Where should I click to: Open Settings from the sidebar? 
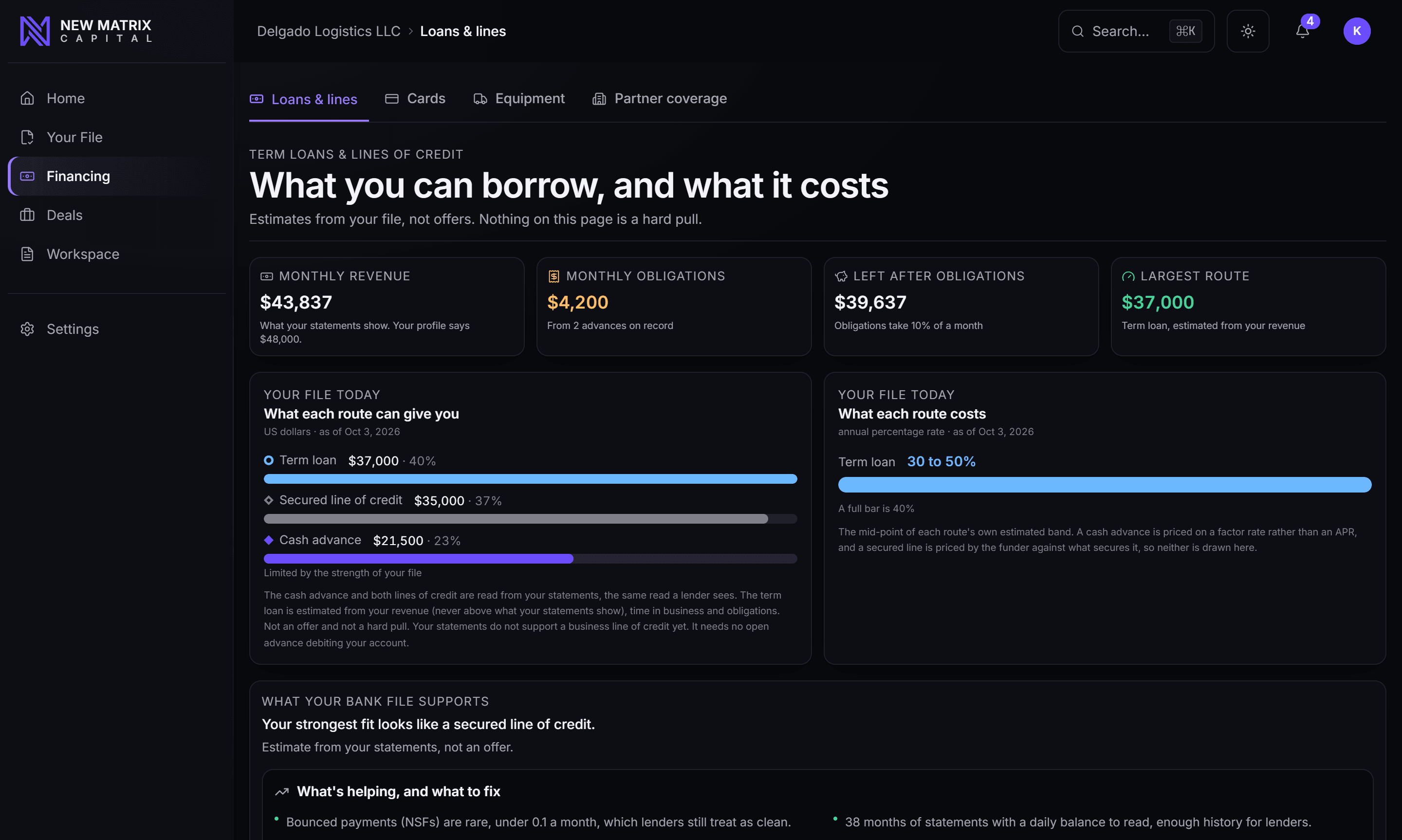[117, 329]
